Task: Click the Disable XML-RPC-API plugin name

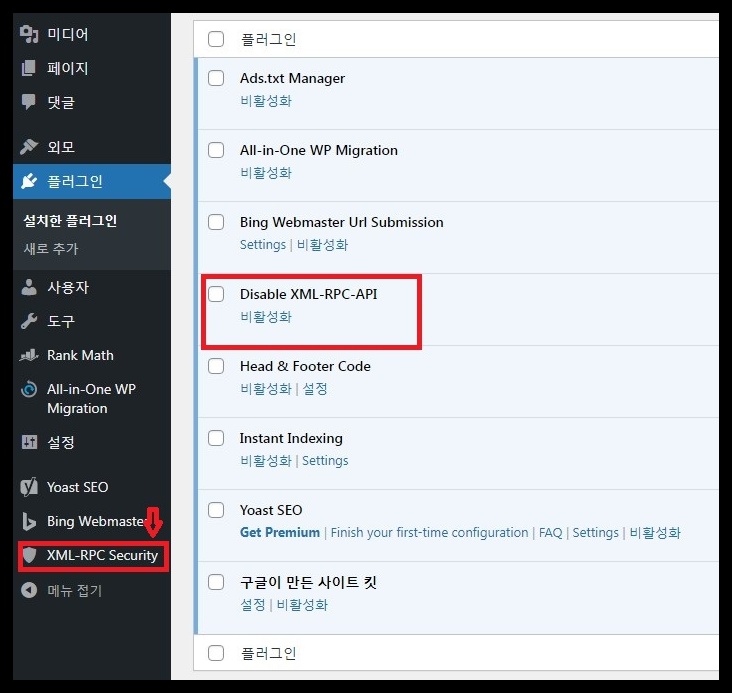Action: [x=309, y=294]
